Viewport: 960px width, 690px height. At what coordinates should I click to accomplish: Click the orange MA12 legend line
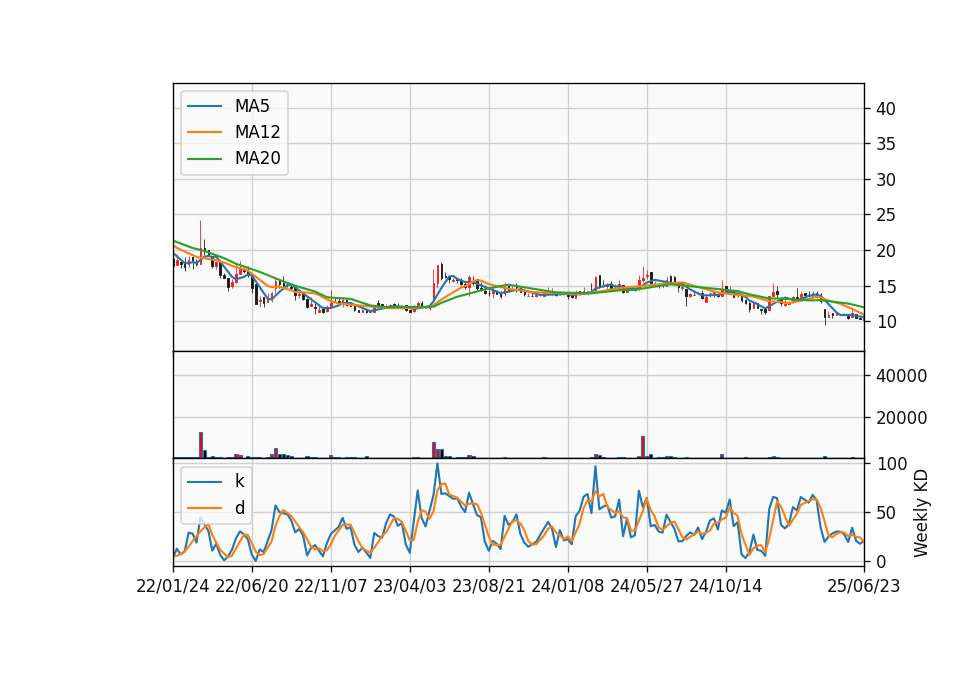(x=204, y=132)
